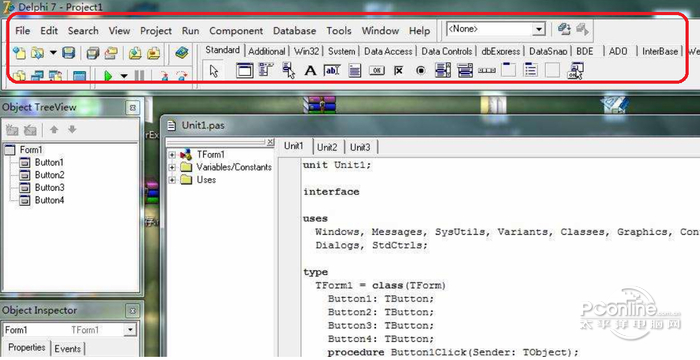The width and height of the screenshot is (700, 360).
Task: Open the Component menu
Action: coord(236,31)
